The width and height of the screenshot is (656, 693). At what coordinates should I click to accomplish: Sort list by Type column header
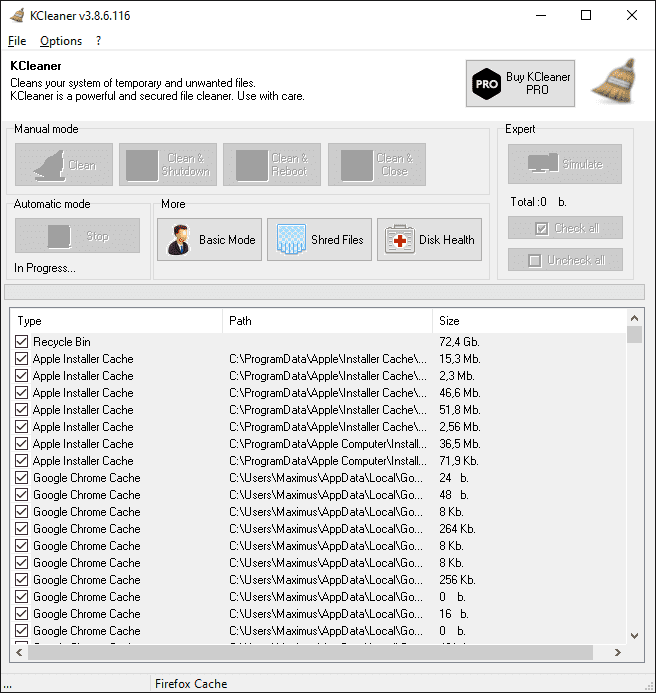[116, 321]
